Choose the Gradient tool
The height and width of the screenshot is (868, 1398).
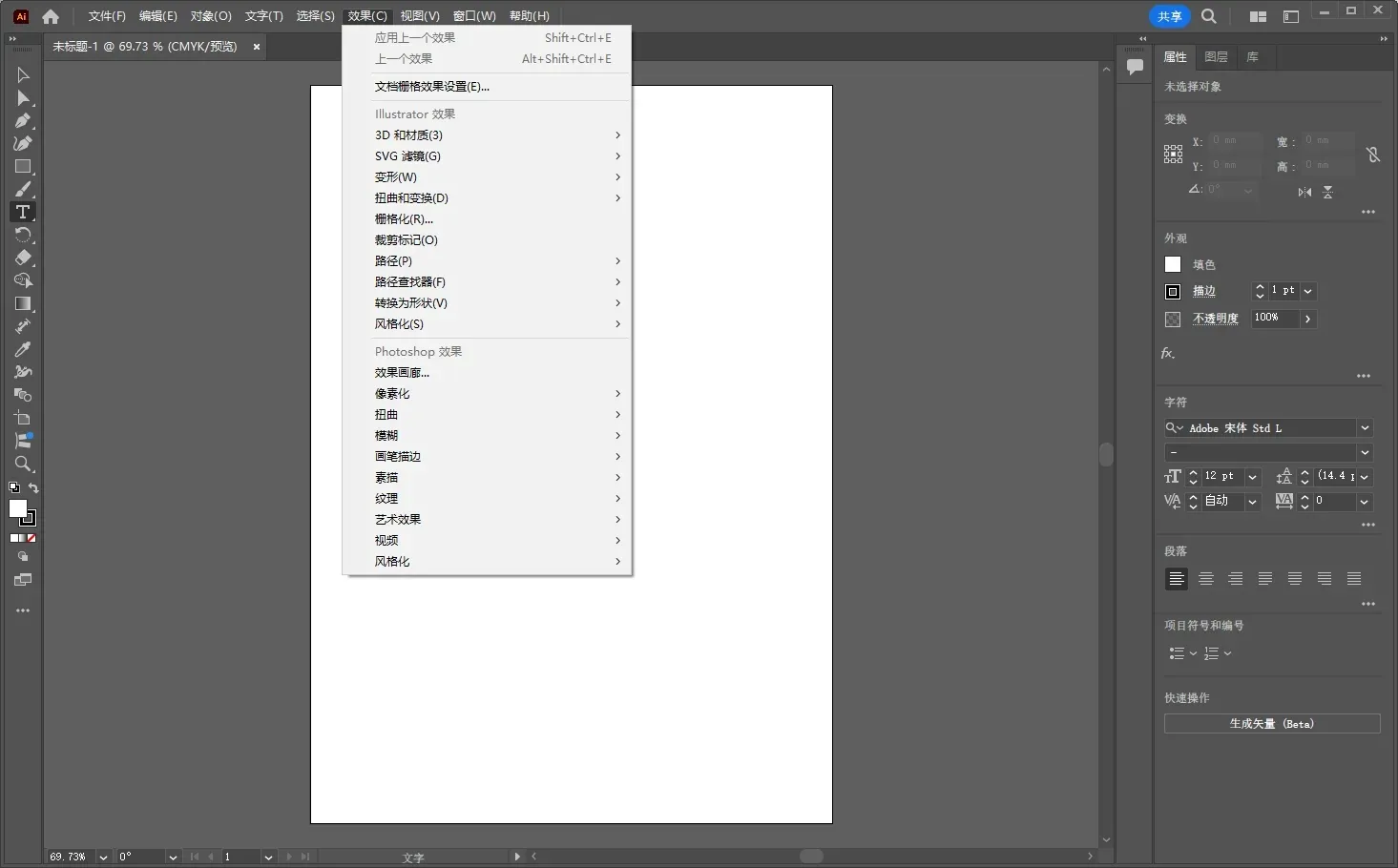(23, 304)
